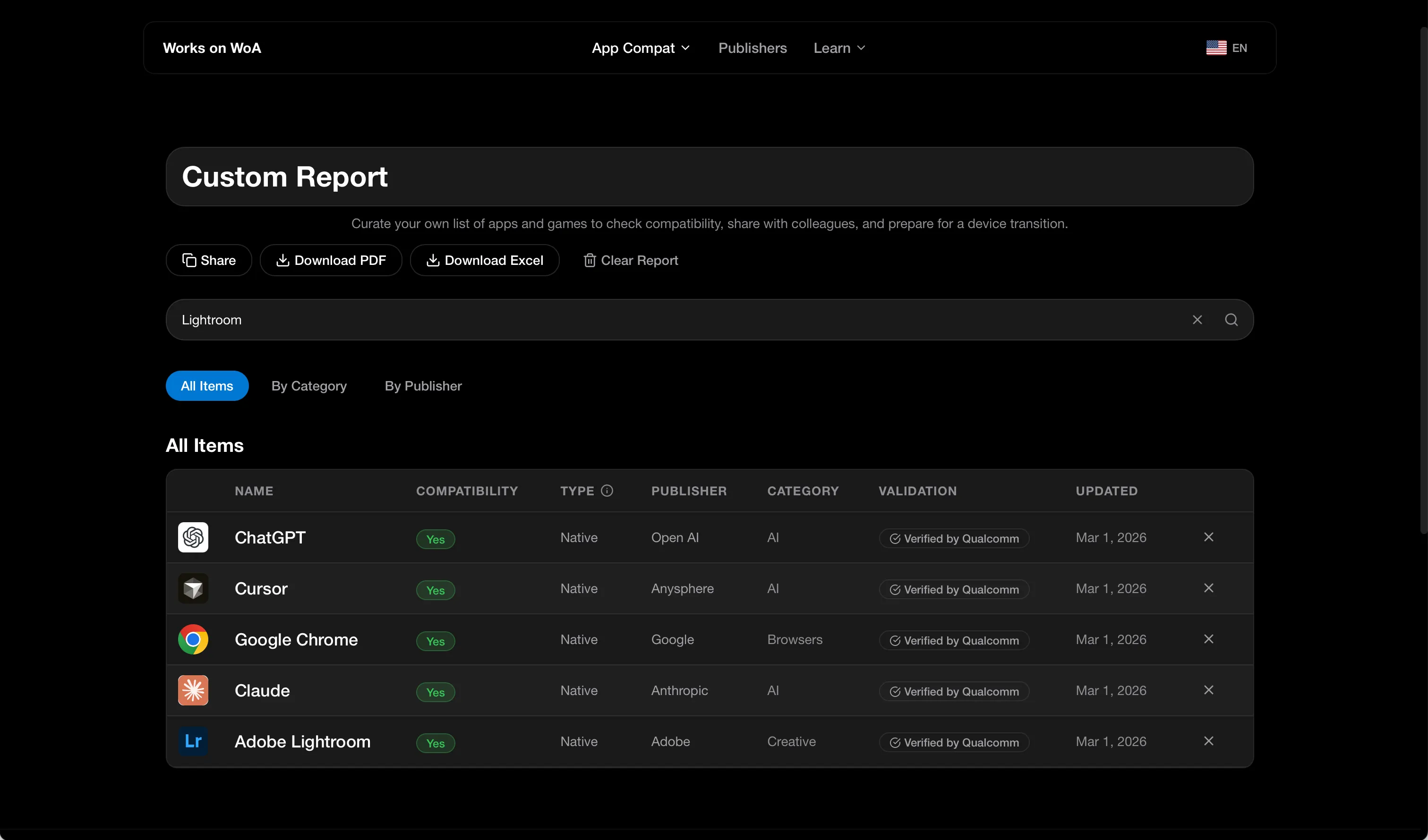1428x840 pixels.
Task: Click Google Chrome's Yes compatibility badge
Action: tap(435, 641)
